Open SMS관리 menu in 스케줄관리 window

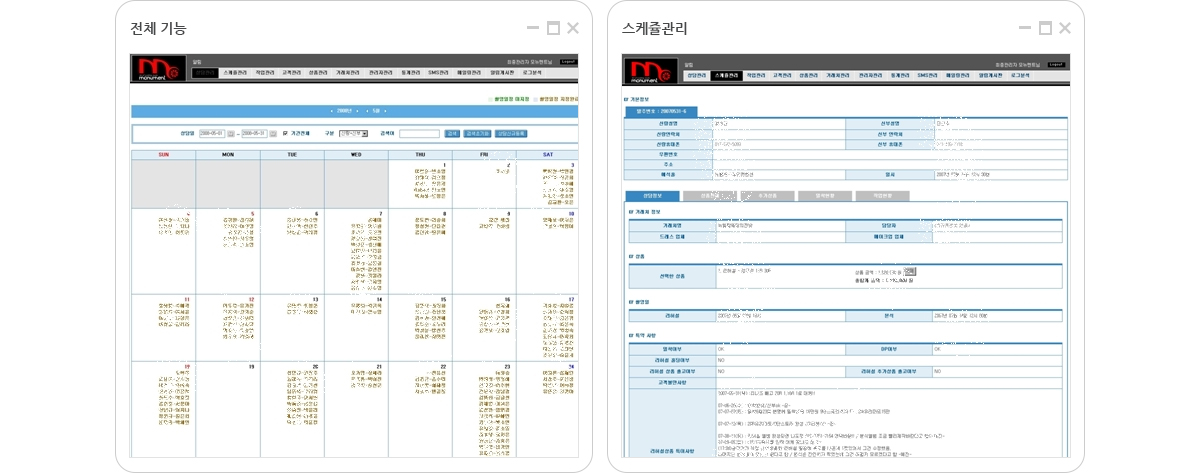[928, 76]
